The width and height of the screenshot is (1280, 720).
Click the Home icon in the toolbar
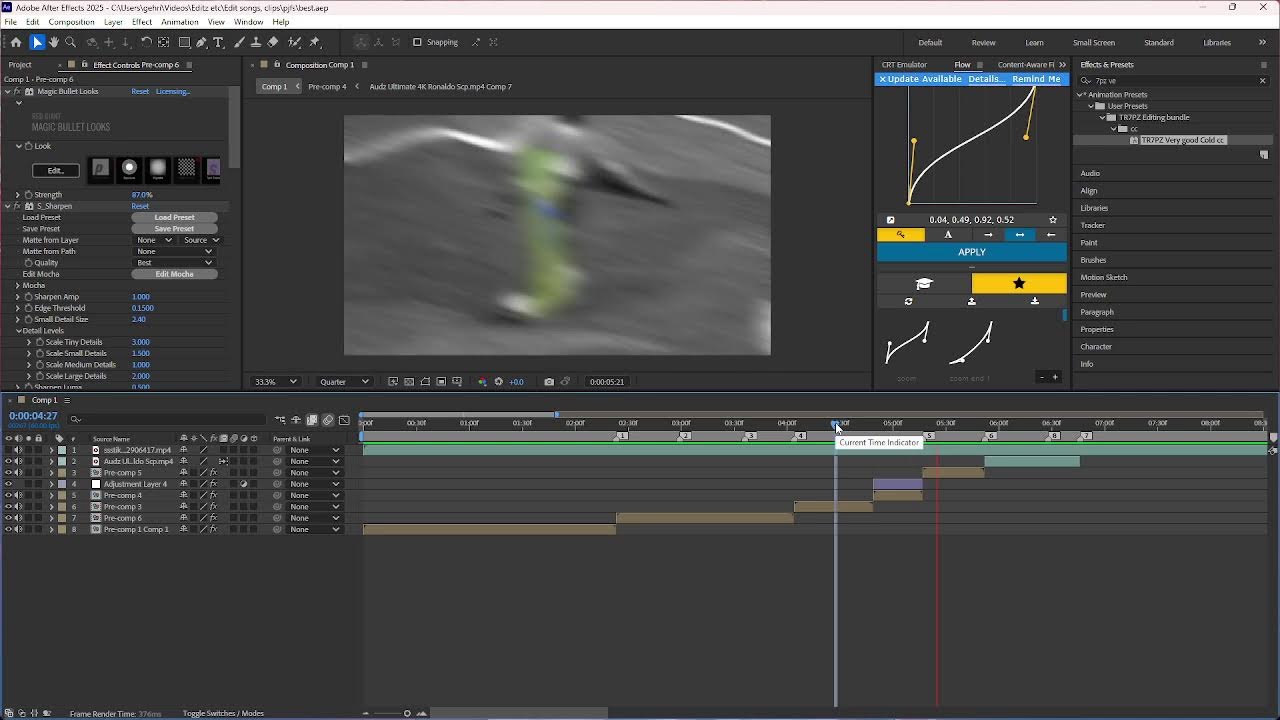point(16,42)
